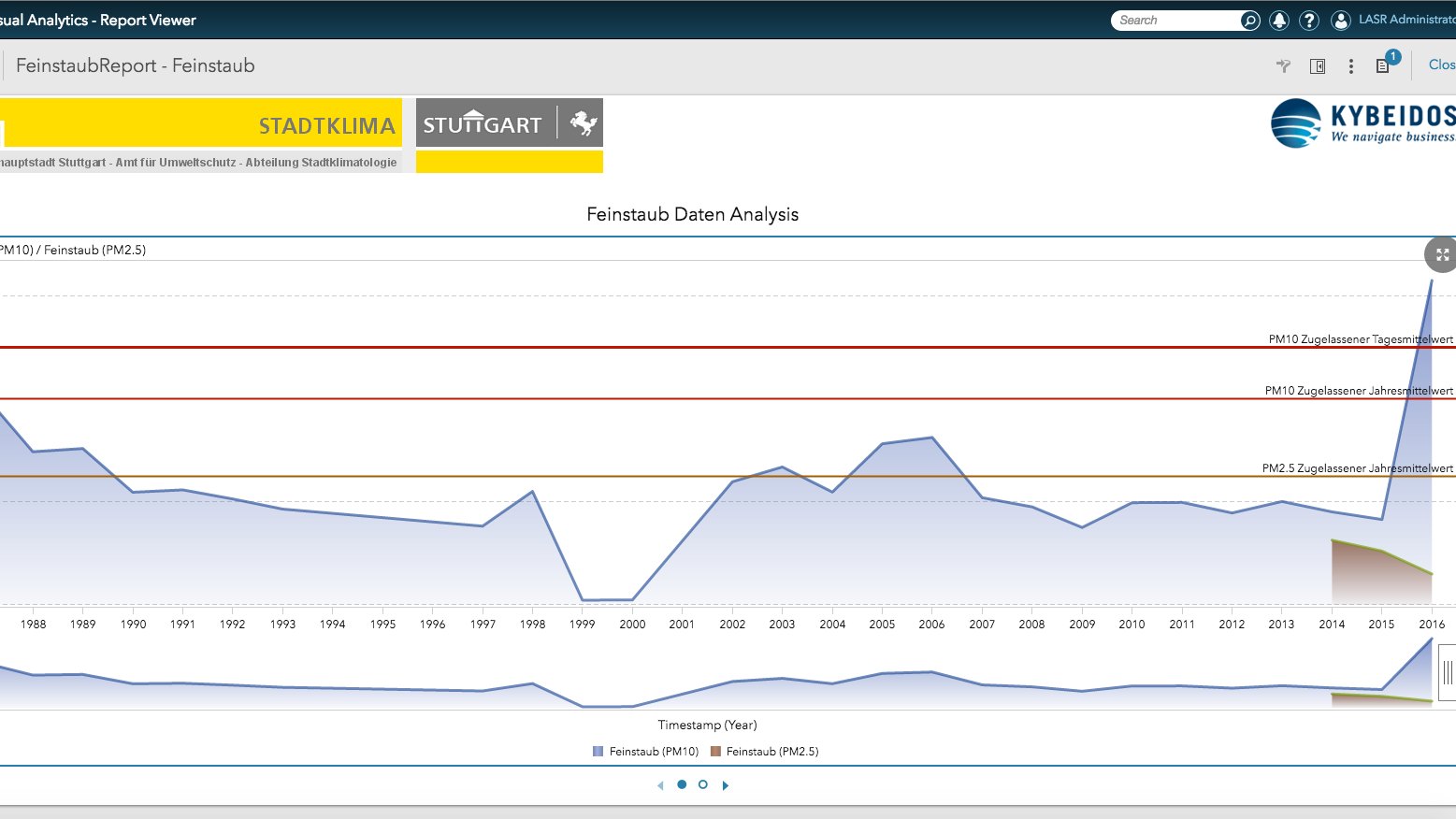The height and width of the screenshot is (819, 1456).
Task: Toggle the side panel icon
Action: point(1318,65)
